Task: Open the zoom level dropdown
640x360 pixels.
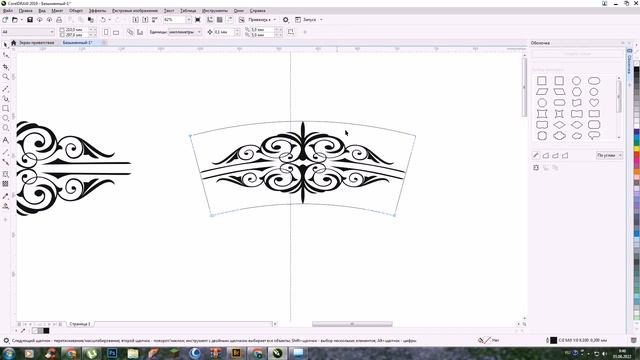Action: pos(189,20)
